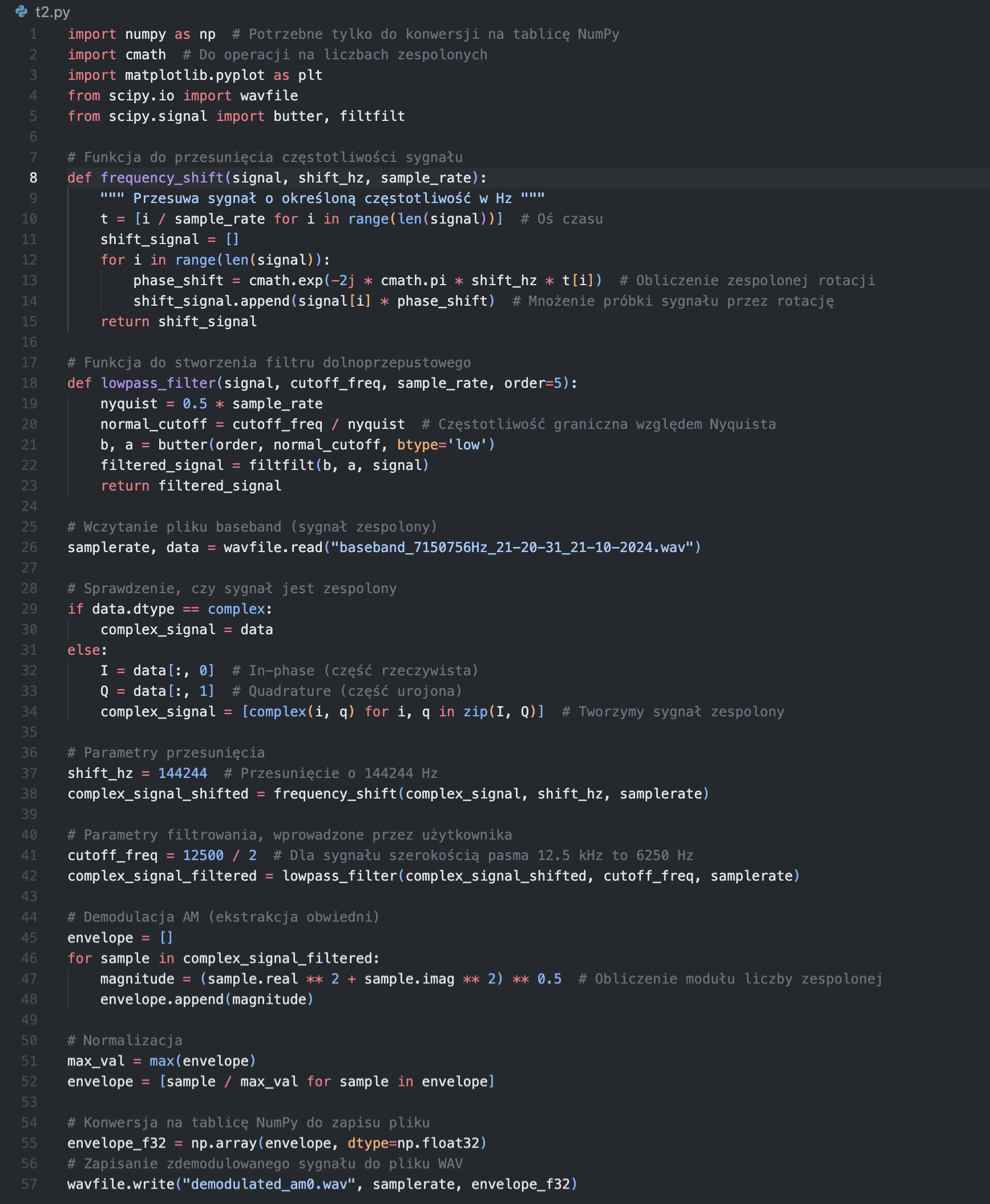
Task: Click line number 57 in the gutter
Action: [x=30, y=1184]
